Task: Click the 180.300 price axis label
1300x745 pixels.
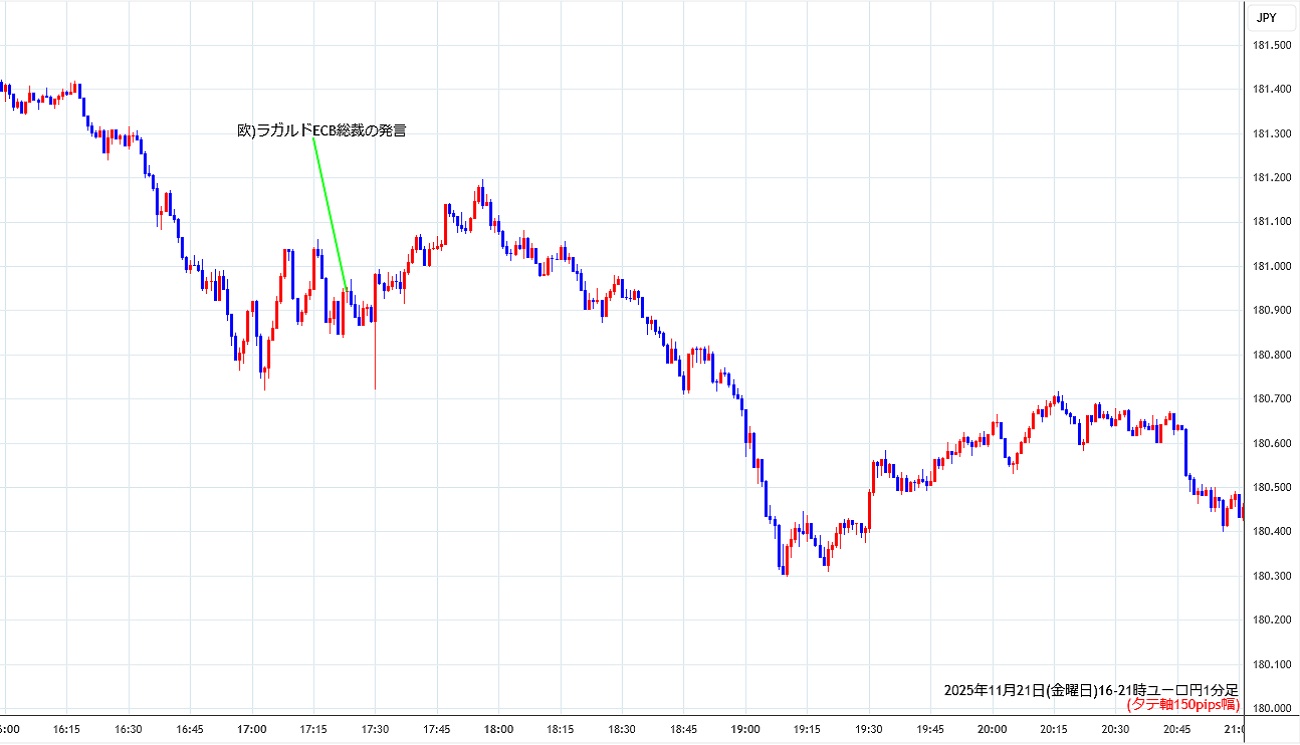Action: click(1272, 576)
